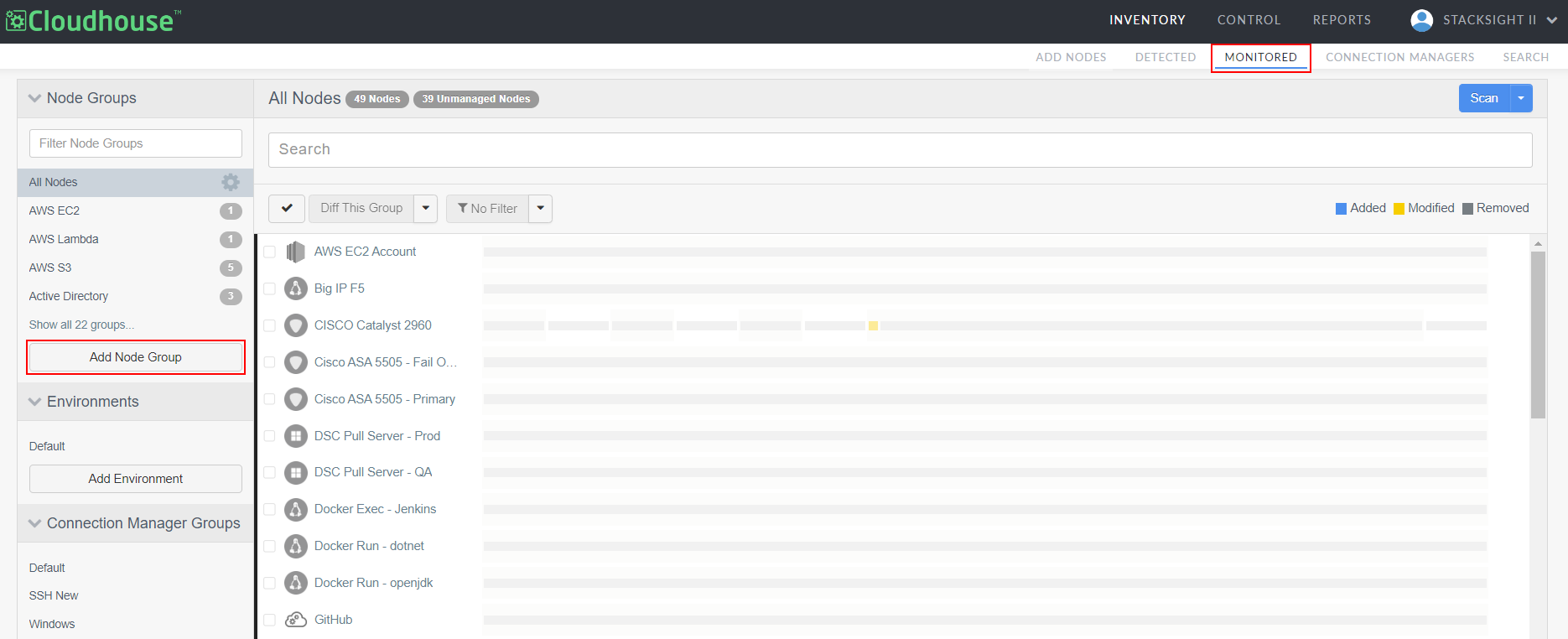This screenshot has width=1568, height=639.
Task: Click the Docker Run dotnet Linux icon
Action: (x=295, y=546)
